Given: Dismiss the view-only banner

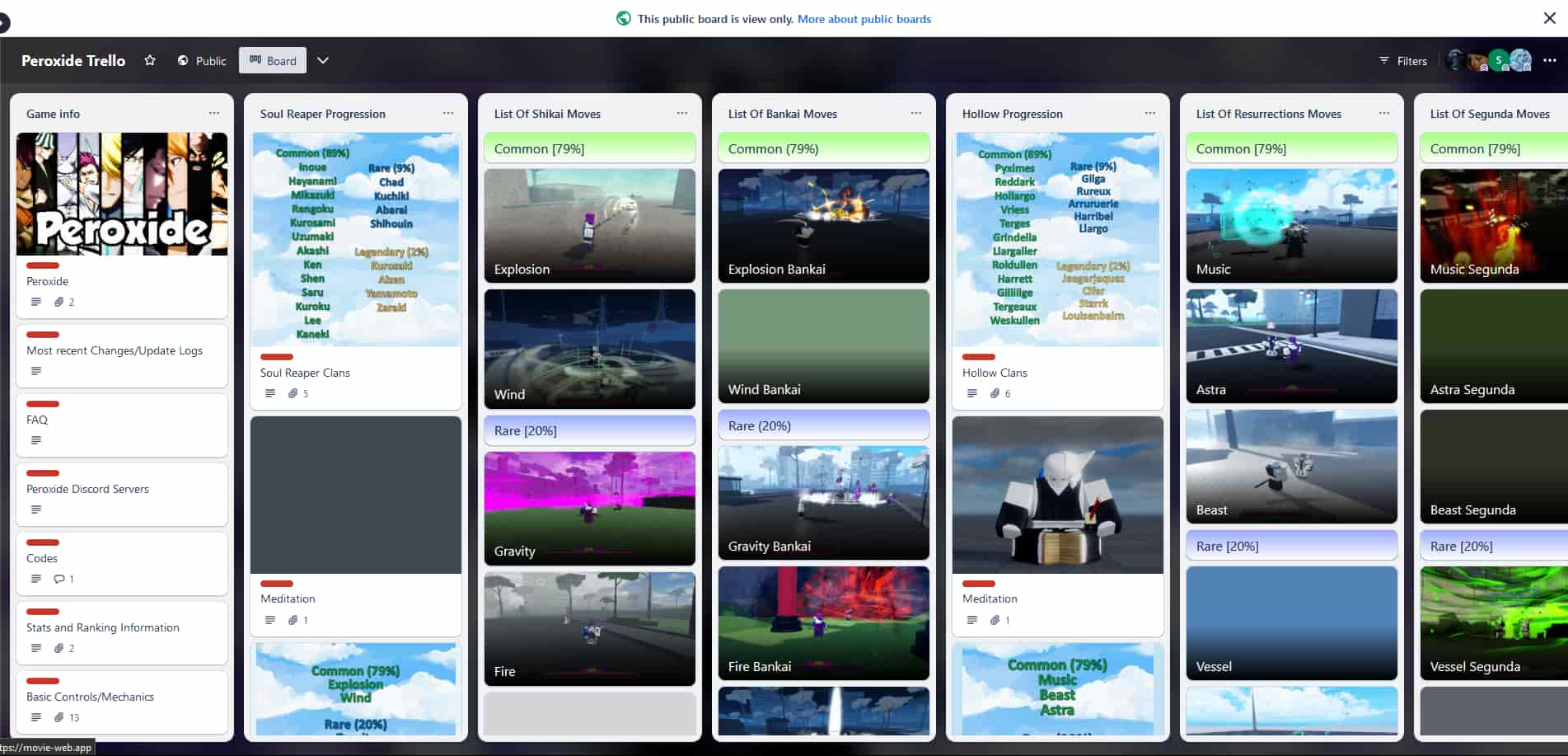Looking at the screenshot, I should click(x=1550, y=17).
